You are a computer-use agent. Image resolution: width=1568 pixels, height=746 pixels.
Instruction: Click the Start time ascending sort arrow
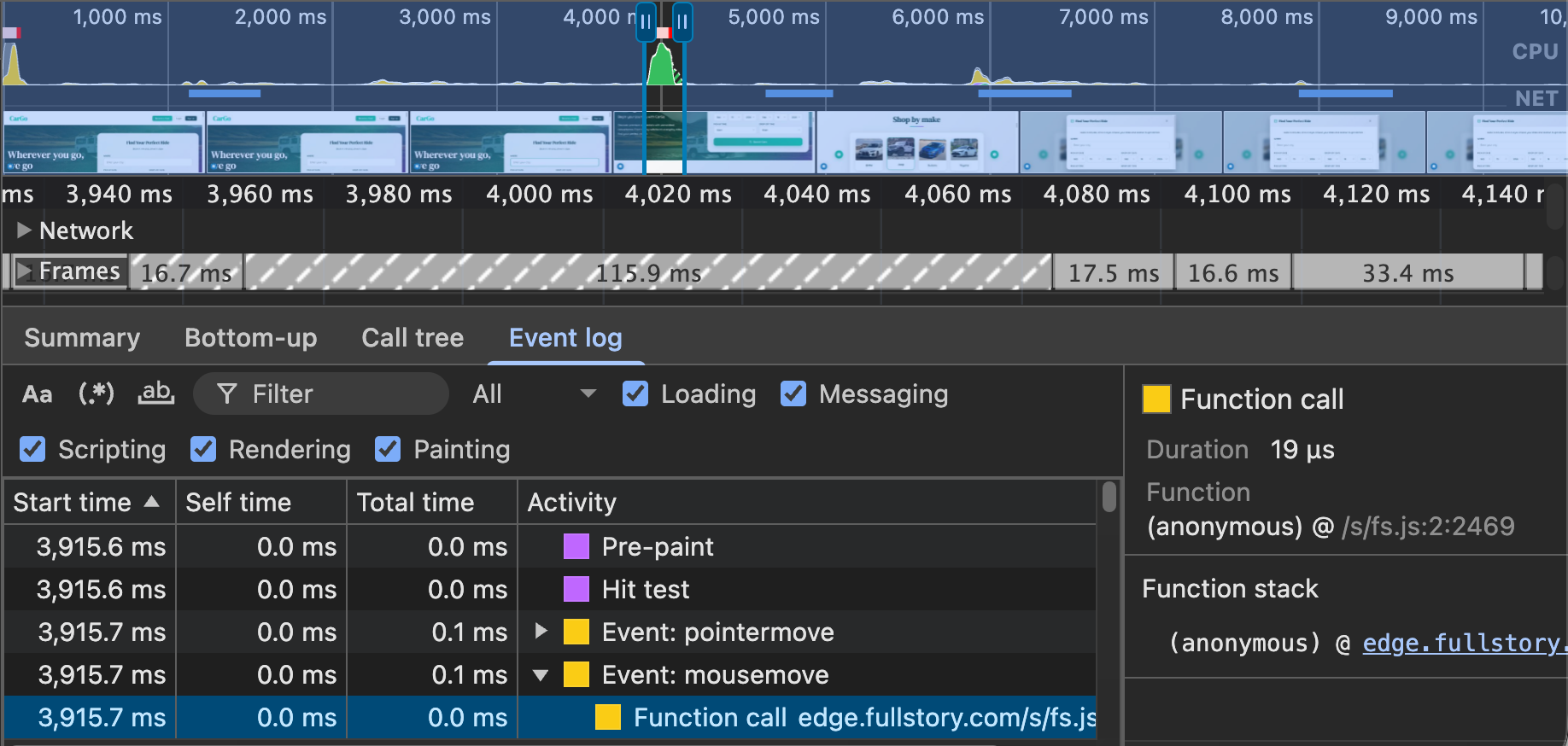(152, 502)
